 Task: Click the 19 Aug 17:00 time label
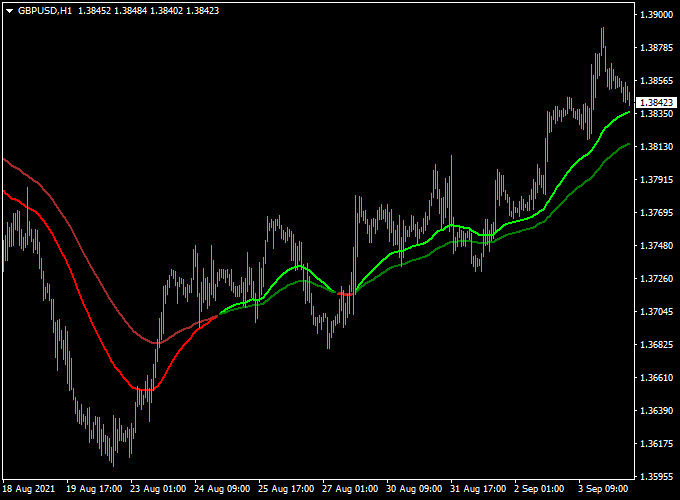tap(94, 489)
